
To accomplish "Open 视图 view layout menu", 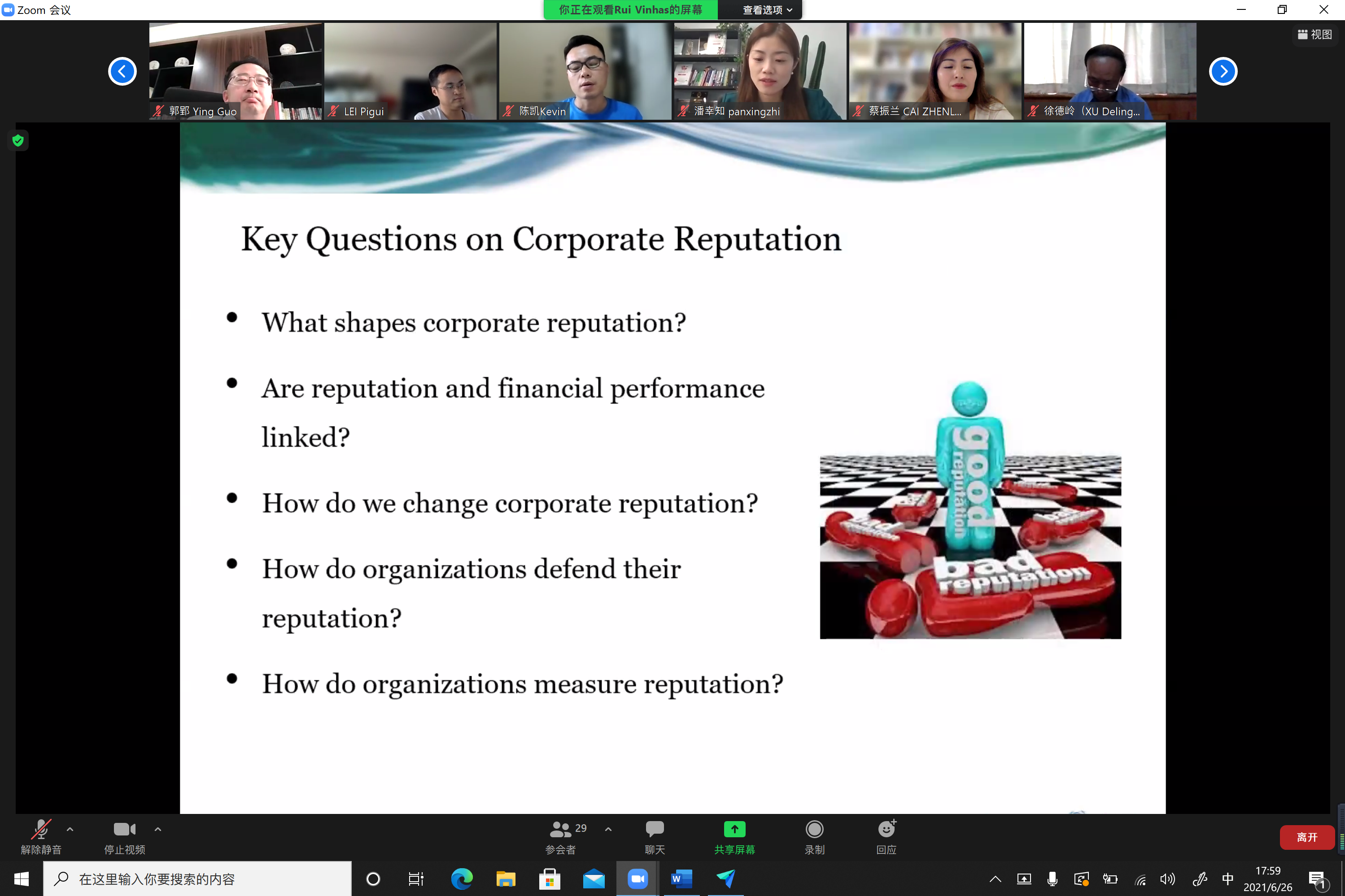I will 1314,35.
